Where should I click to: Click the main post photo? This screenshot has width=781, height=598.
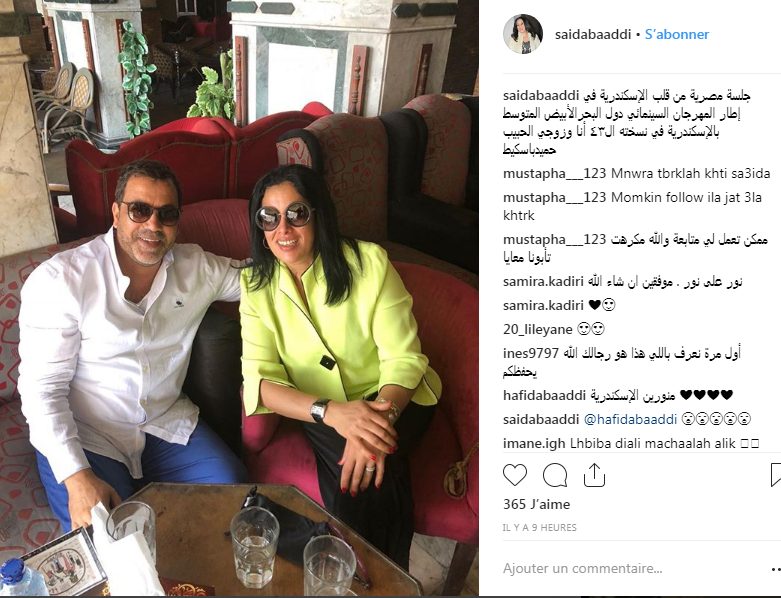239,298
